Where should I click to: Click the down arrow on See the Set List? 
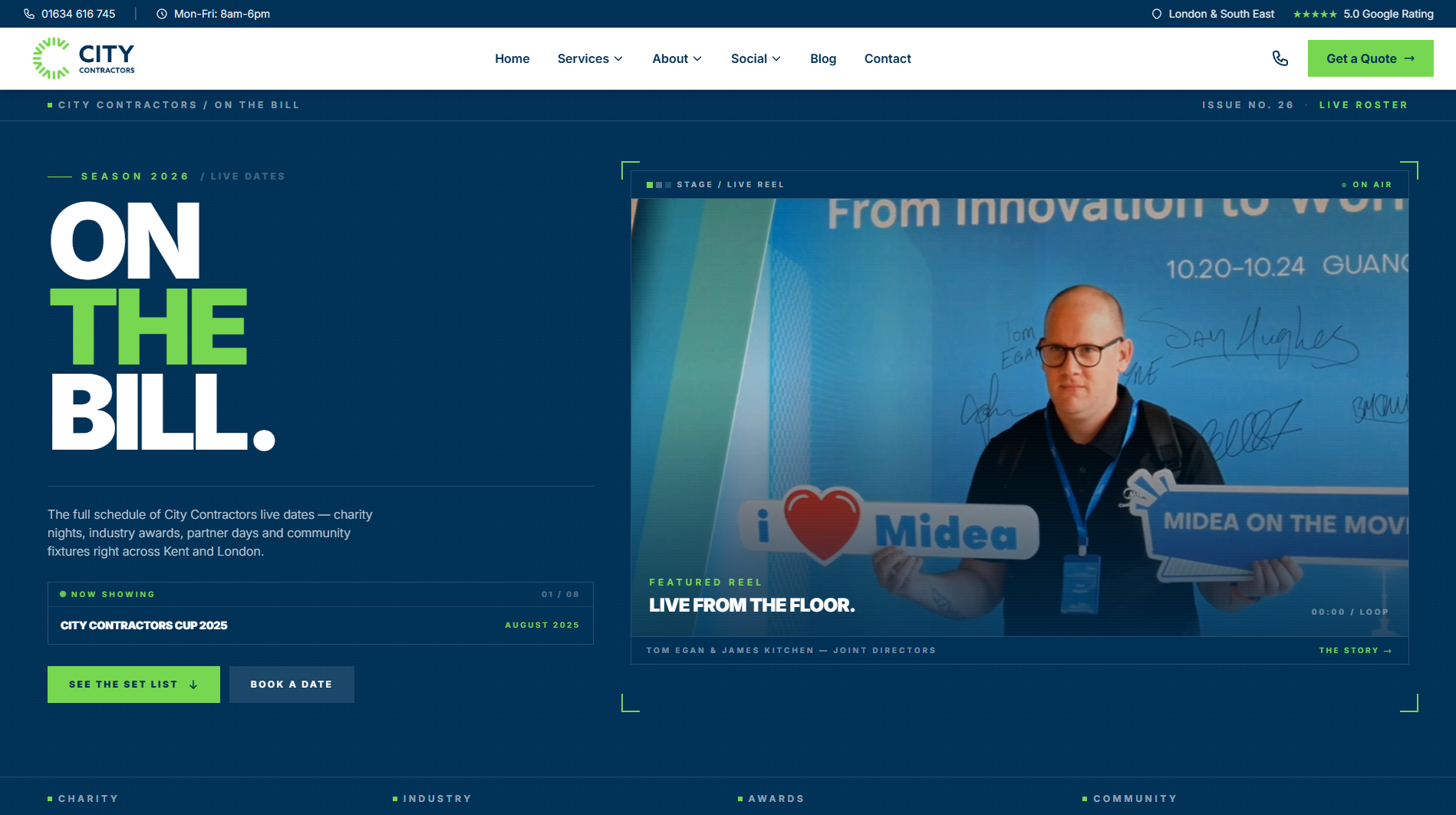[x=193, y=685]
